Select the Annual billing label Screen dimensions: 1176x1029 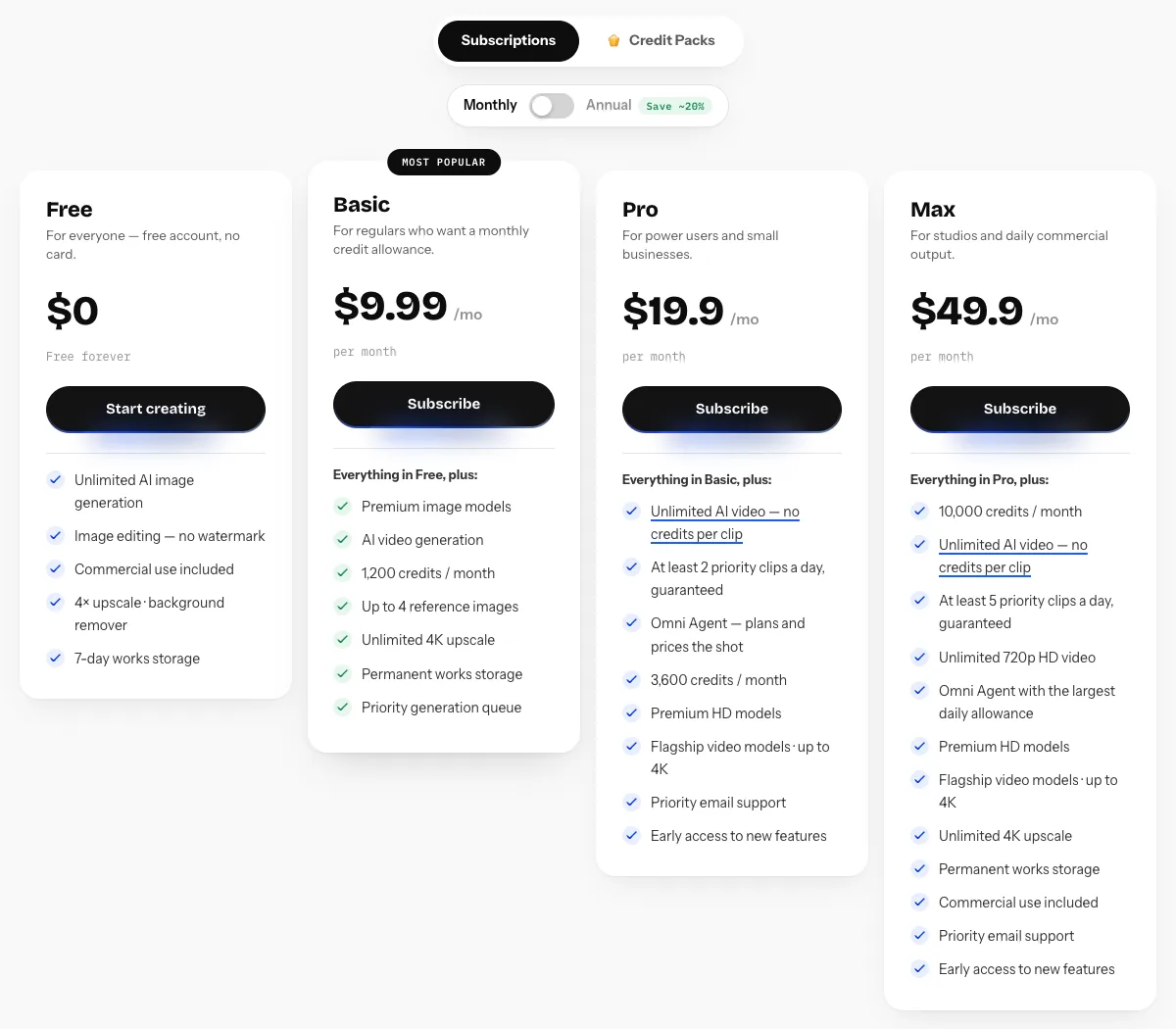[609, 105]
